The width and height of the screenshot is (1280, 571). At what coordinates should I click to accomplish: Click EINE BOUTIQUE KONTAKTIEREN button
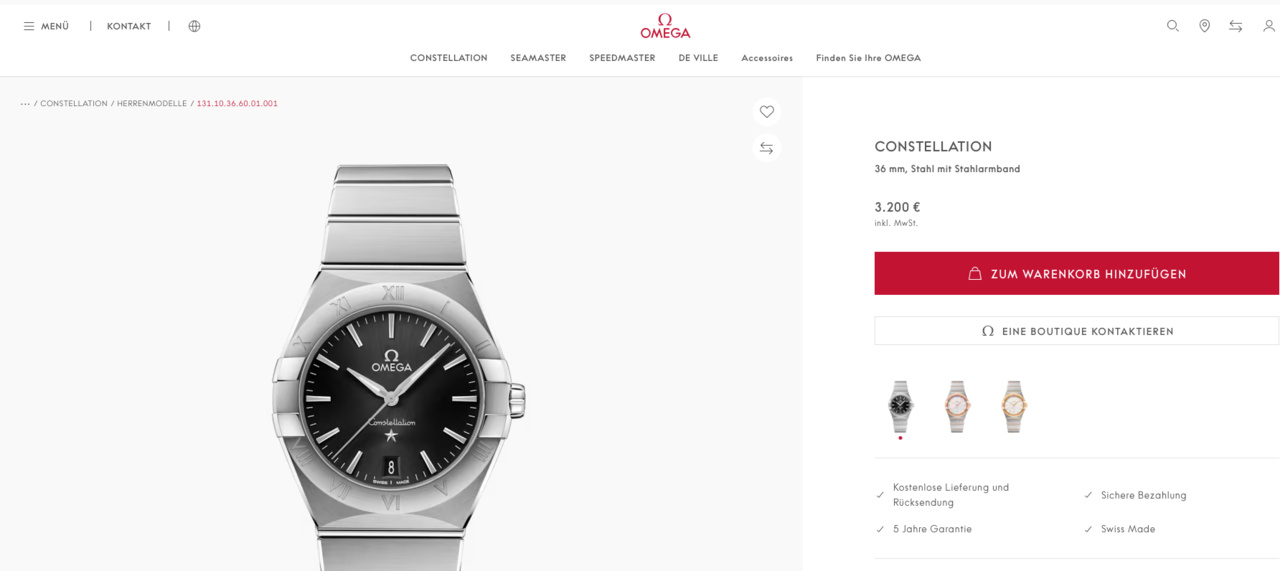click(1077, 331)
